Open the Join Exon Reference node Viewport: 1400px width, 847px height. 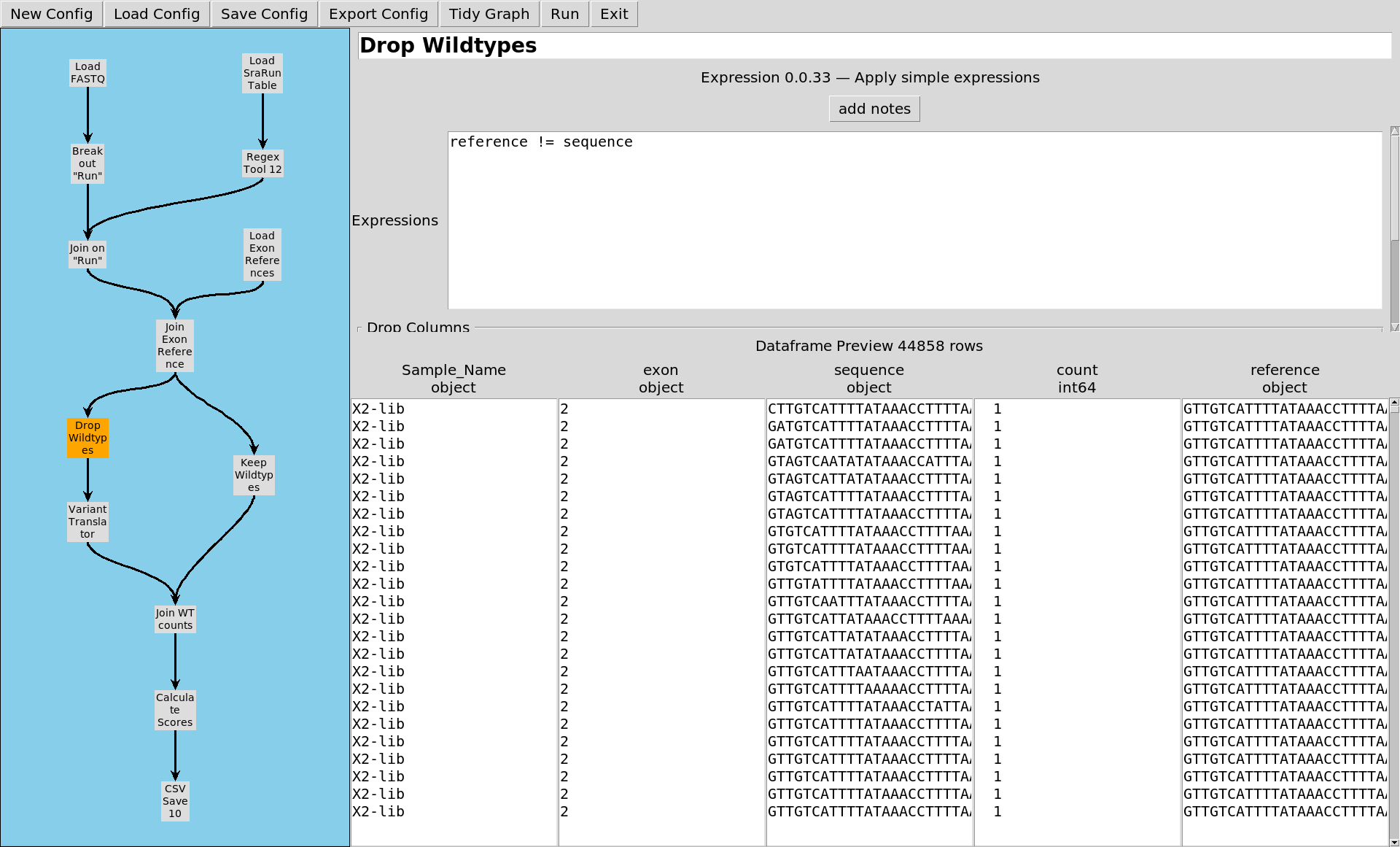coord(175,346)
